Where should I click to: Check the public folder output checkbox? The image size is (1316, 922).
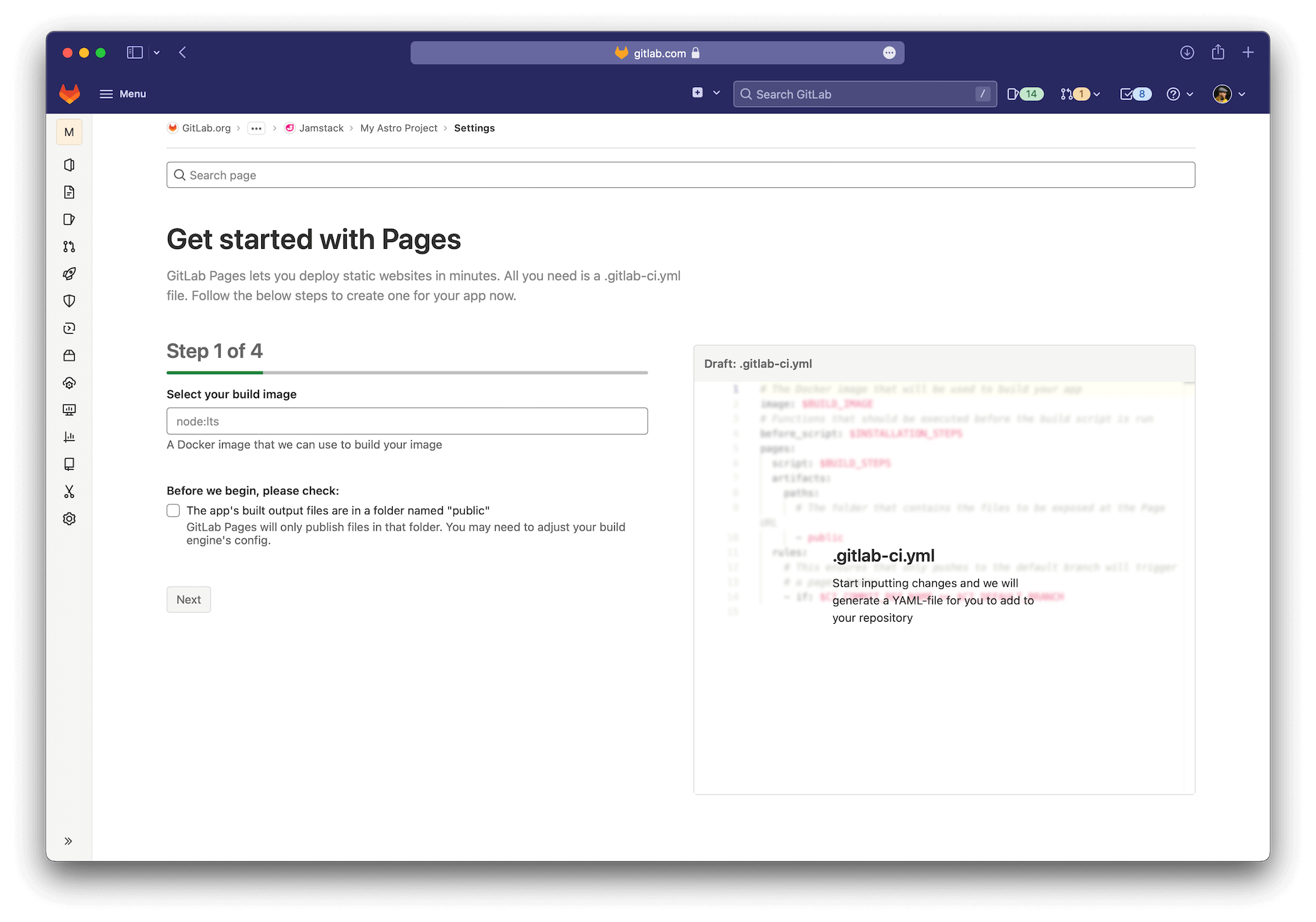[173, 510]
